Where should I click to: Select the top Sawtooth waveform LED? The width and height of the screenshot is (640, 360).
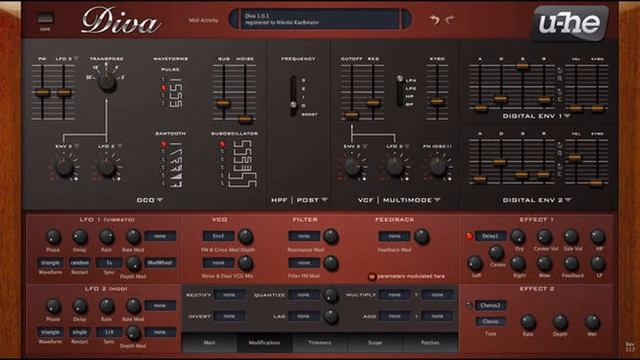tap(164, 144)
